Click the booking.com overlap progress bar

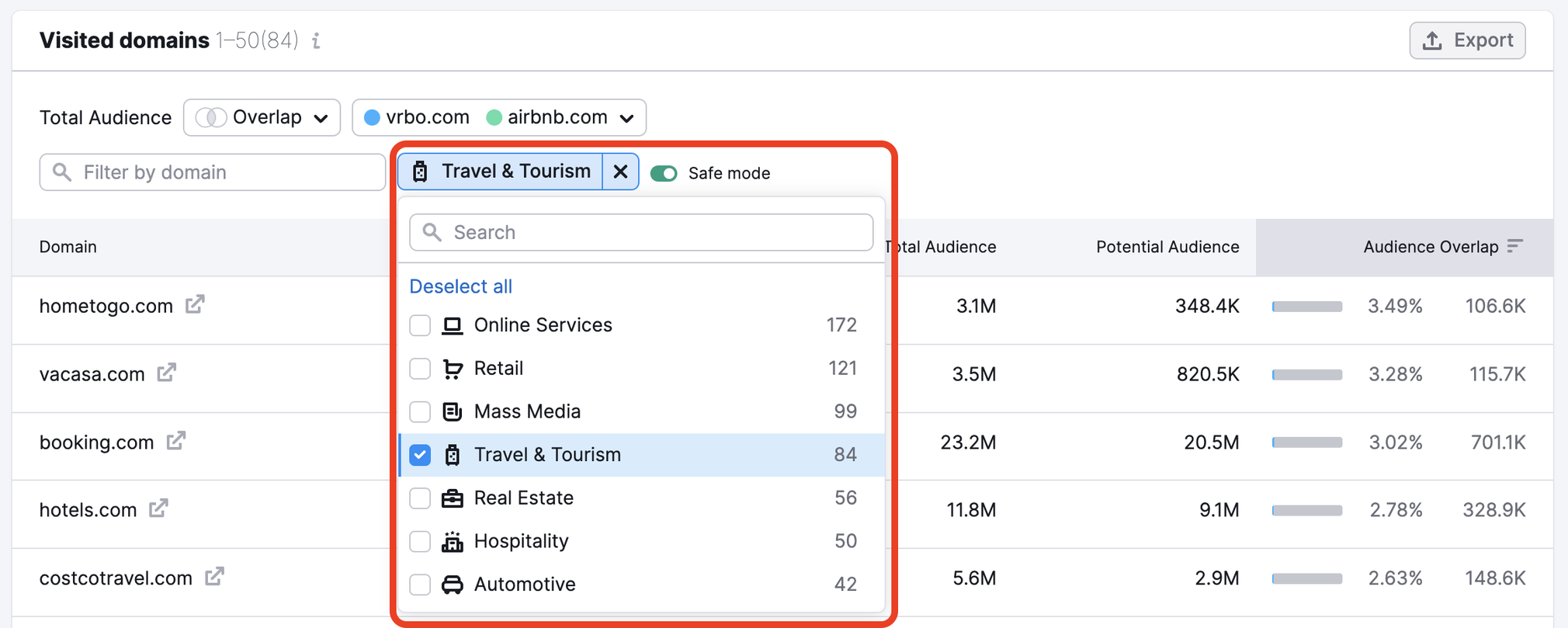pos(1307,442)
